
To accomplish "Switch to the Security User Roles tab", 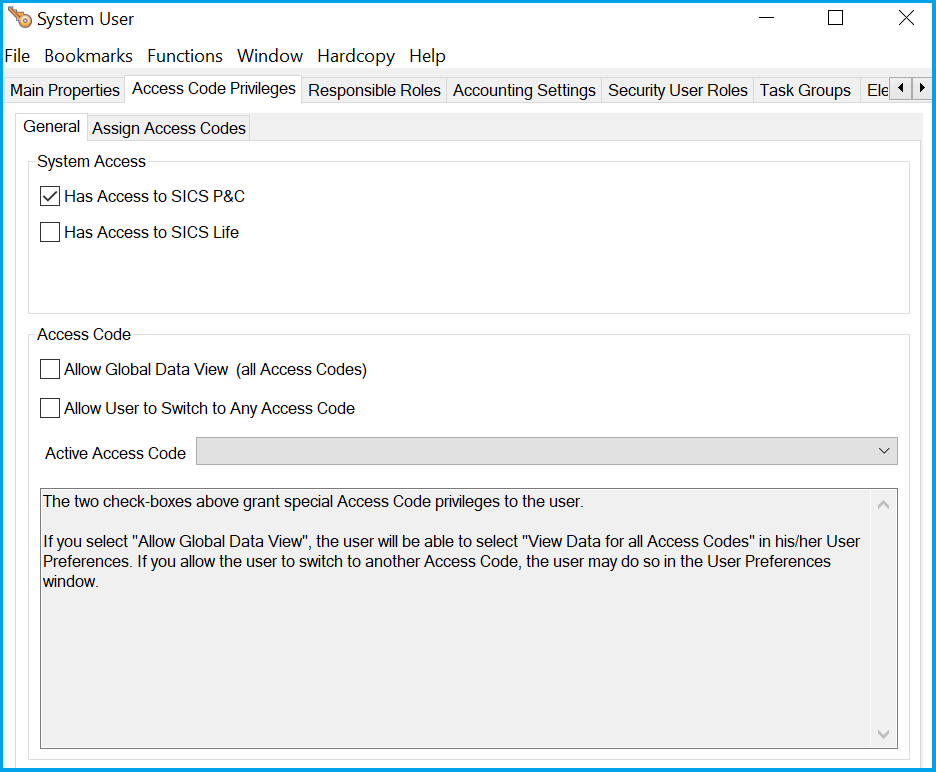I will point(677,90).
